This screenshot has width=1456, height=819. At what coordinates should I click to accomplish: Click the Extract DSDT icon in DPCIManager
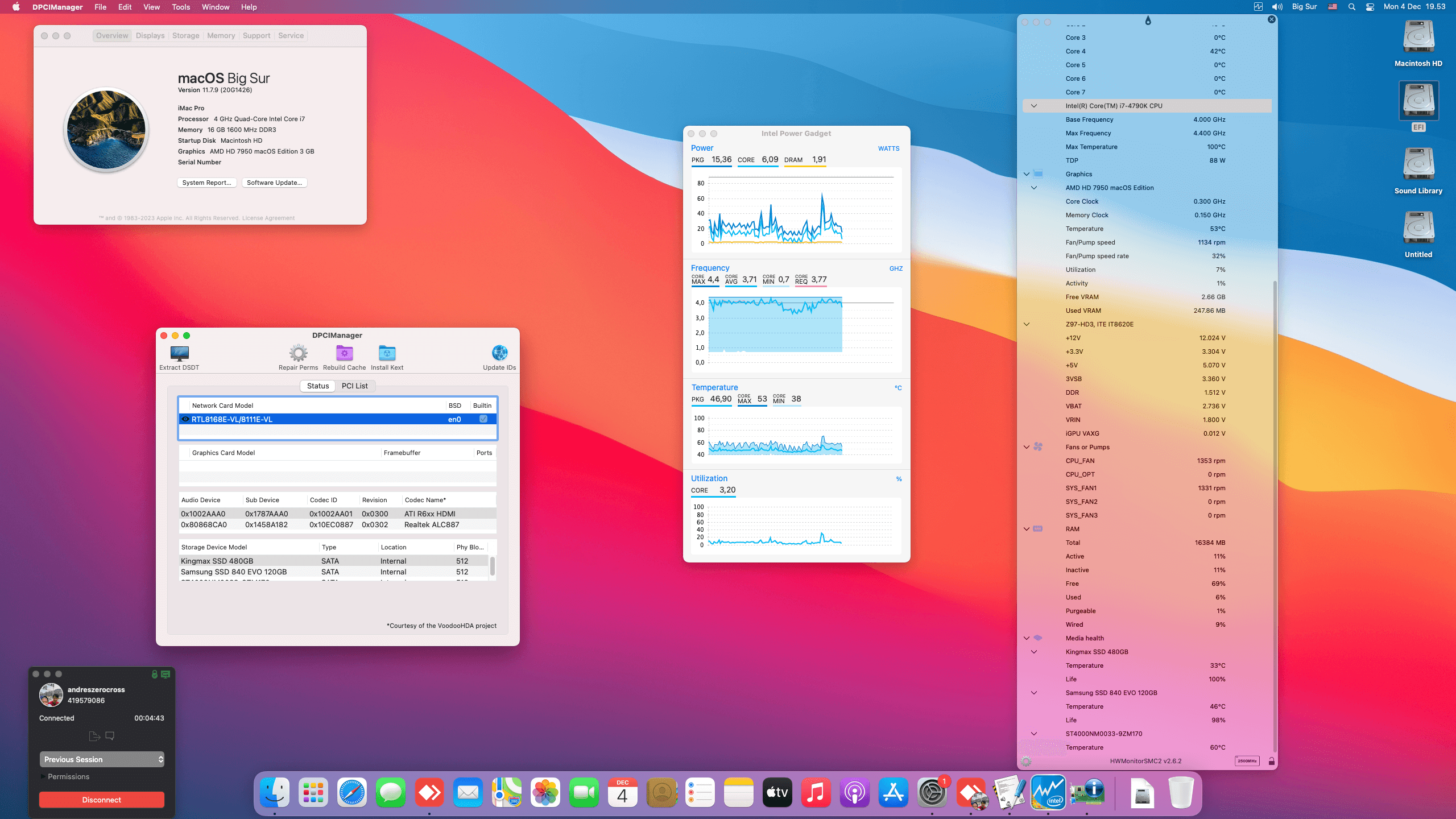[x=179, y=353]
